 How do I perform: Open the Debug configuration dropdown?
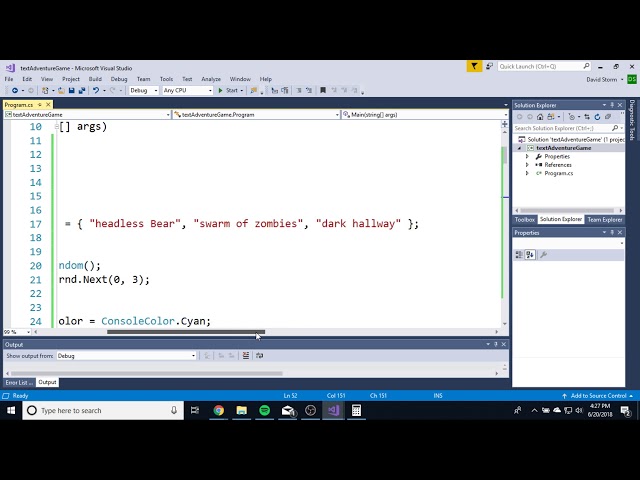(x=144, y=90)
